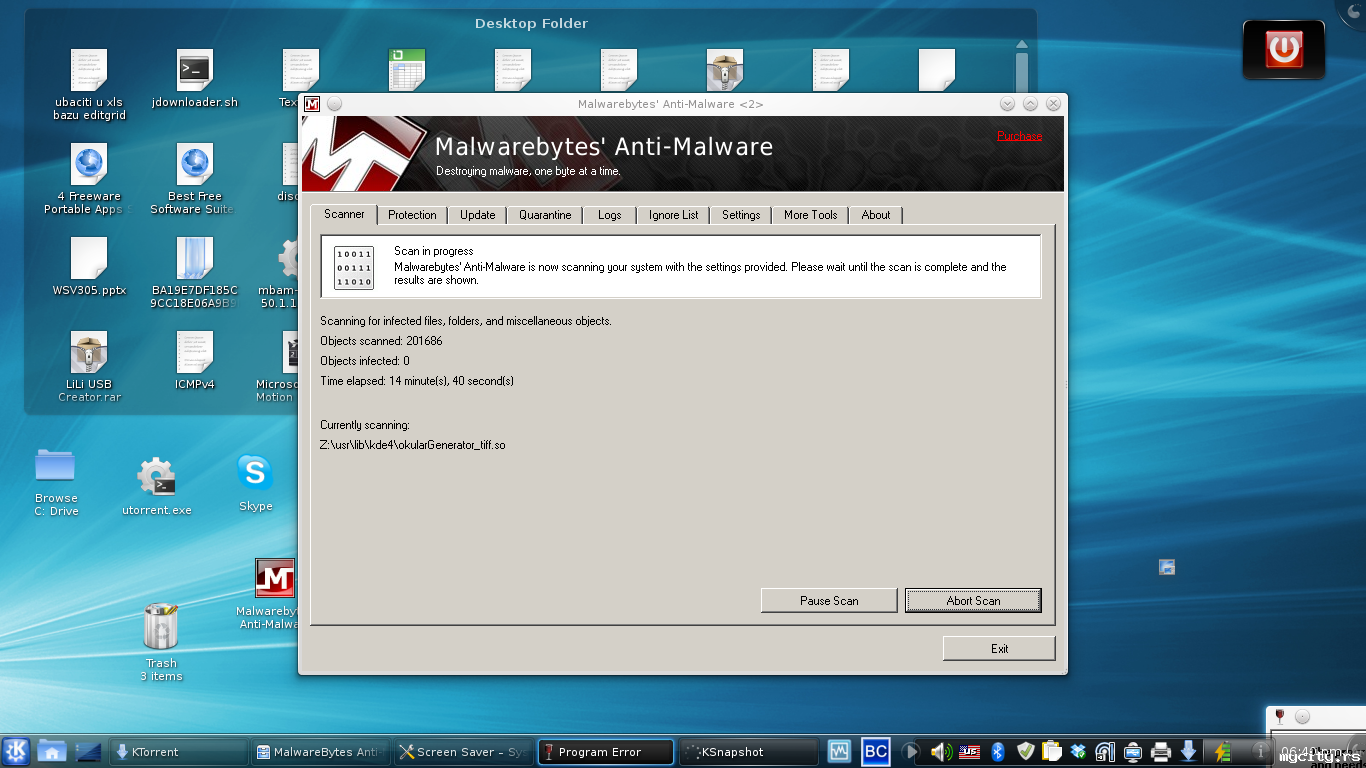Image resolution: width=1366 pixels, height=768 pixels.
Task: Open the battery power tray icon
Action: coord(1221,751)
